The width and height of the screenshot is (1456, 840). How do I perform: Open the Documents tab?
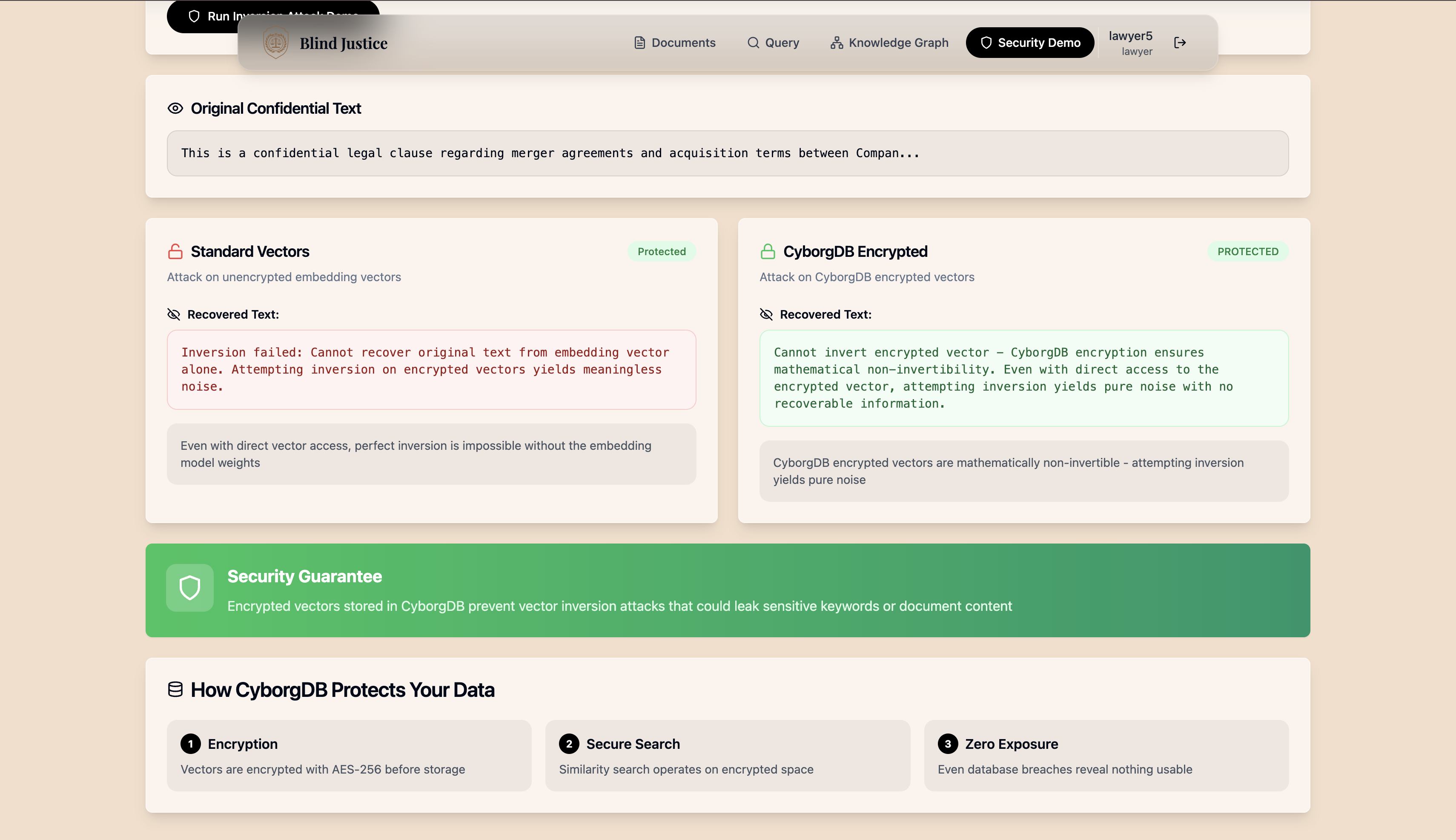675,43
